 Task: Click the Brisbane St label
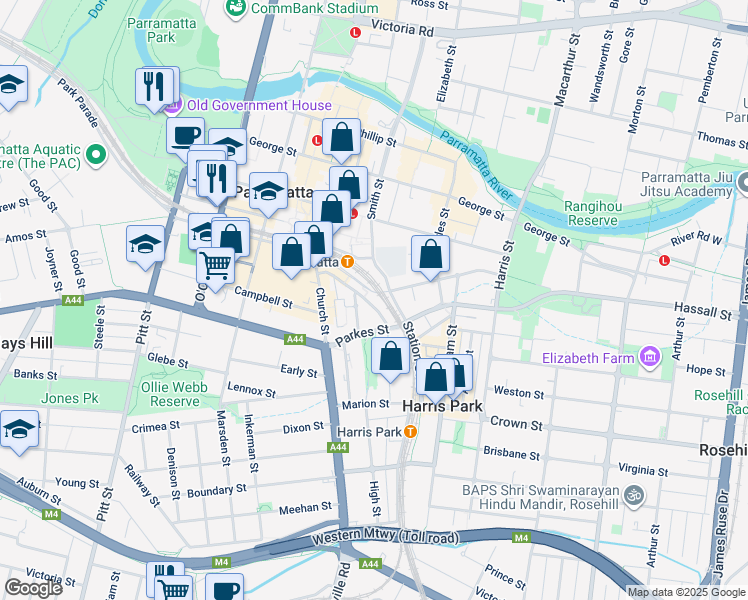tap(511, 453)
